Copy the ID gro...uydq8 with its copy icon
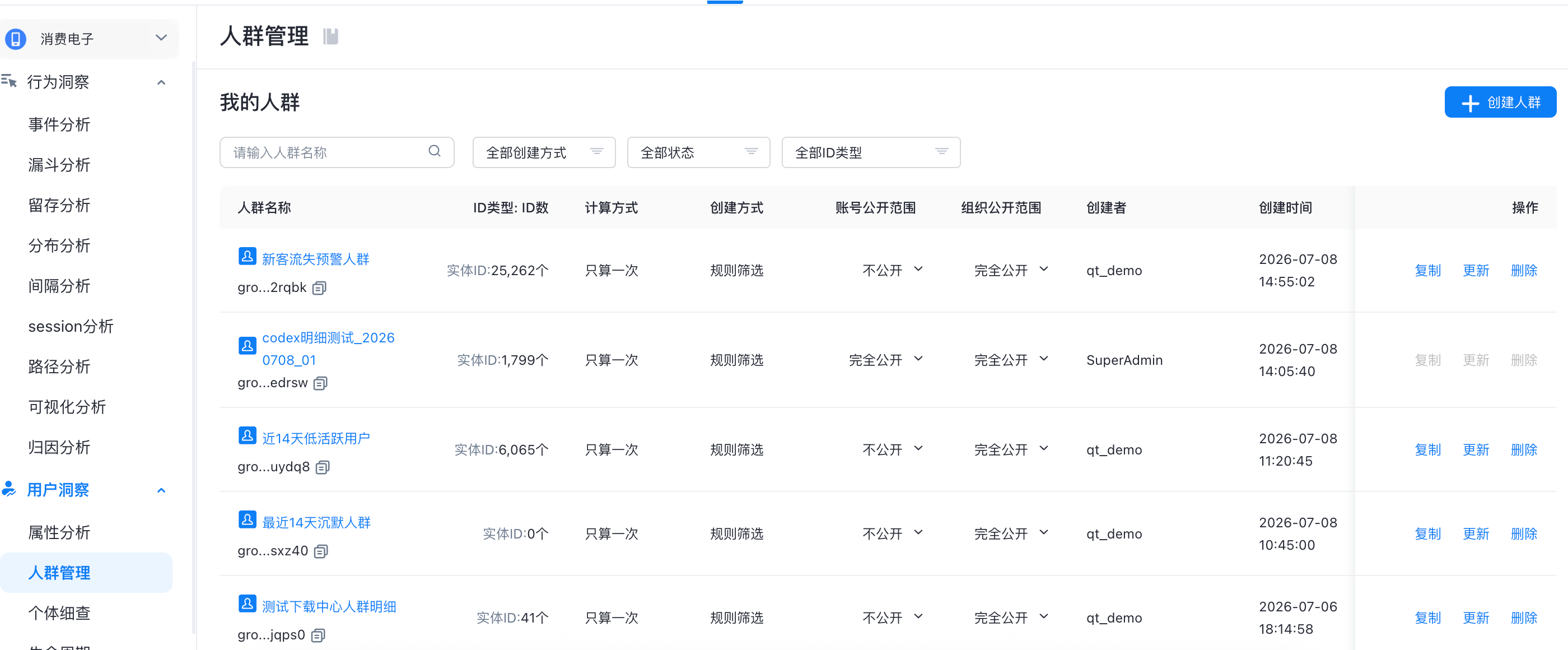Screen dimensions: 1568x650 coord(323,467)
